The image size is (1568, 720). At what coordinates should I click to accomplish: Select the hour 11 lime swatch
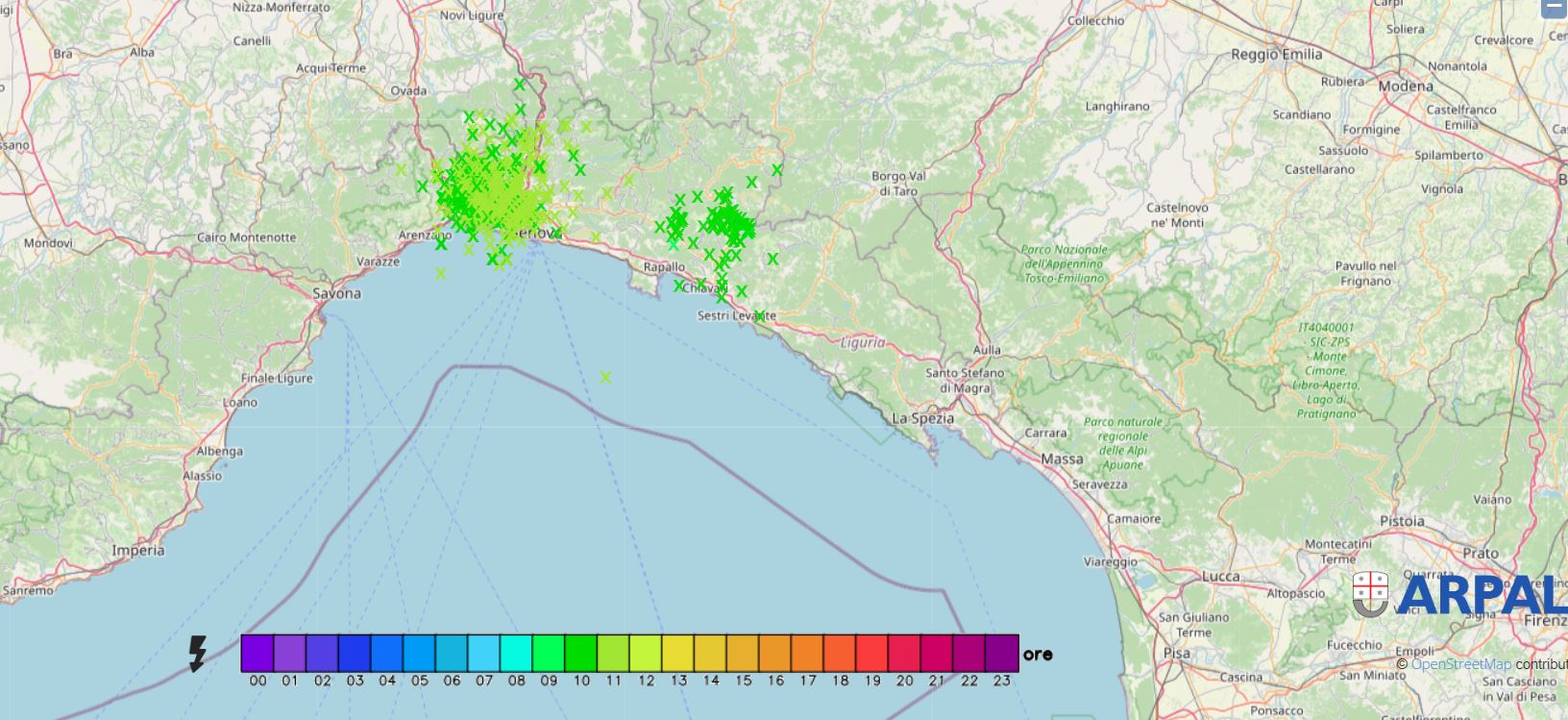coord(613,653)
